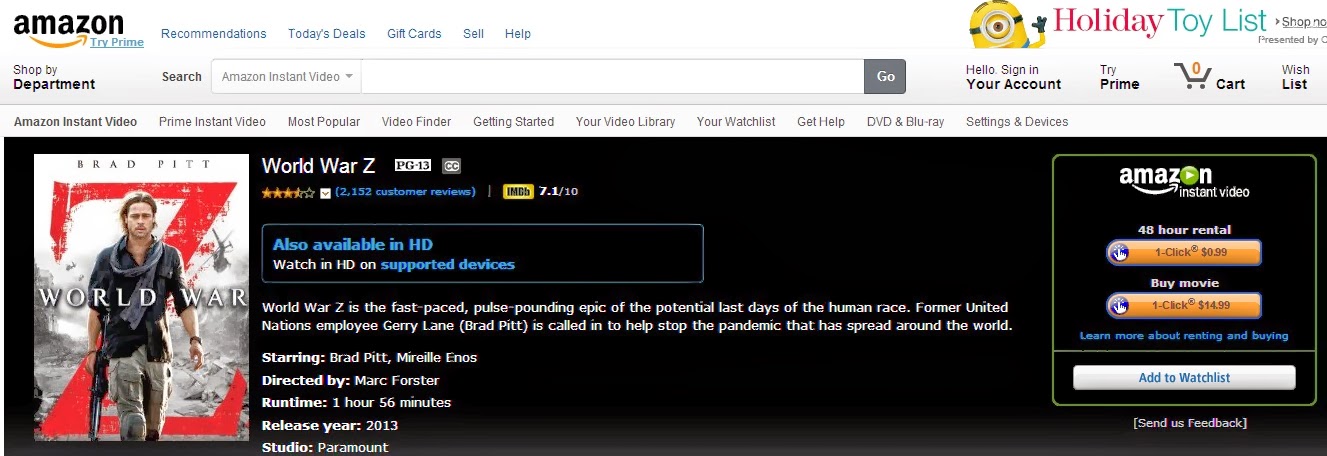Viewport: 1327px width, 456px height.
Task: Open the shopping cart icon
Action: pos(1192,77)
